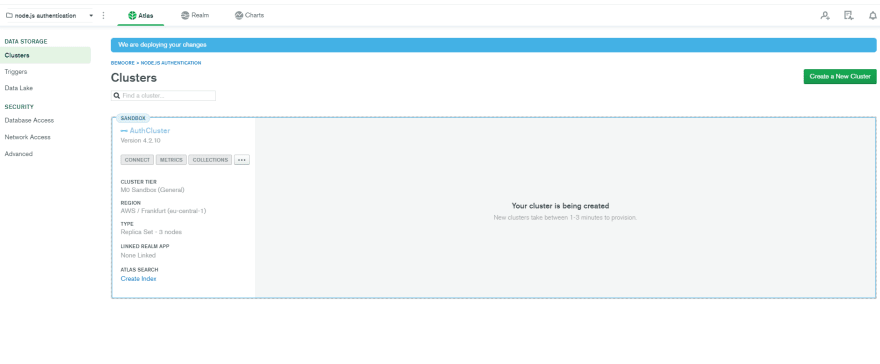The image size is (880, 364).
Task: Open Triggers in the sidebar
Action: (x=16, y=72)
